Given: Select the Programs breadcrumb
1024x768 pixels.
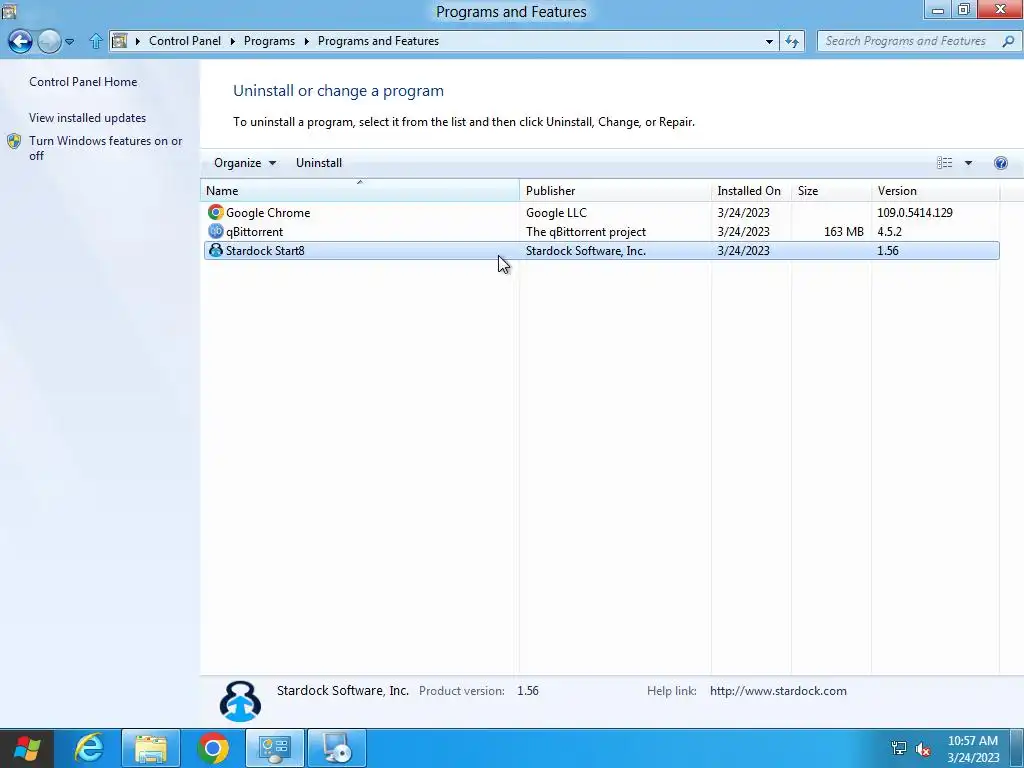Looking at the screenshot, I should click(x=269, y=40).
